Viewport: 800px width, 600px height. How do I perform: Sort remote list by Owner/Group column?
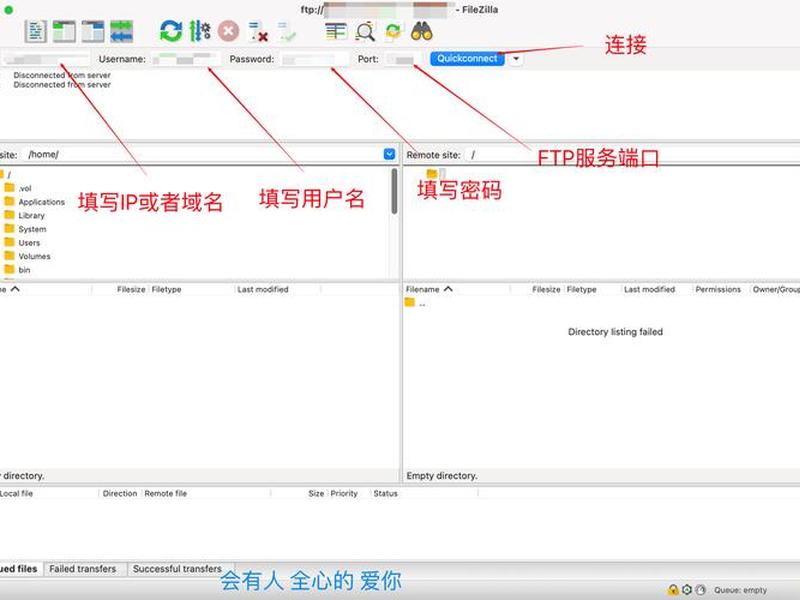coord(776,289)
